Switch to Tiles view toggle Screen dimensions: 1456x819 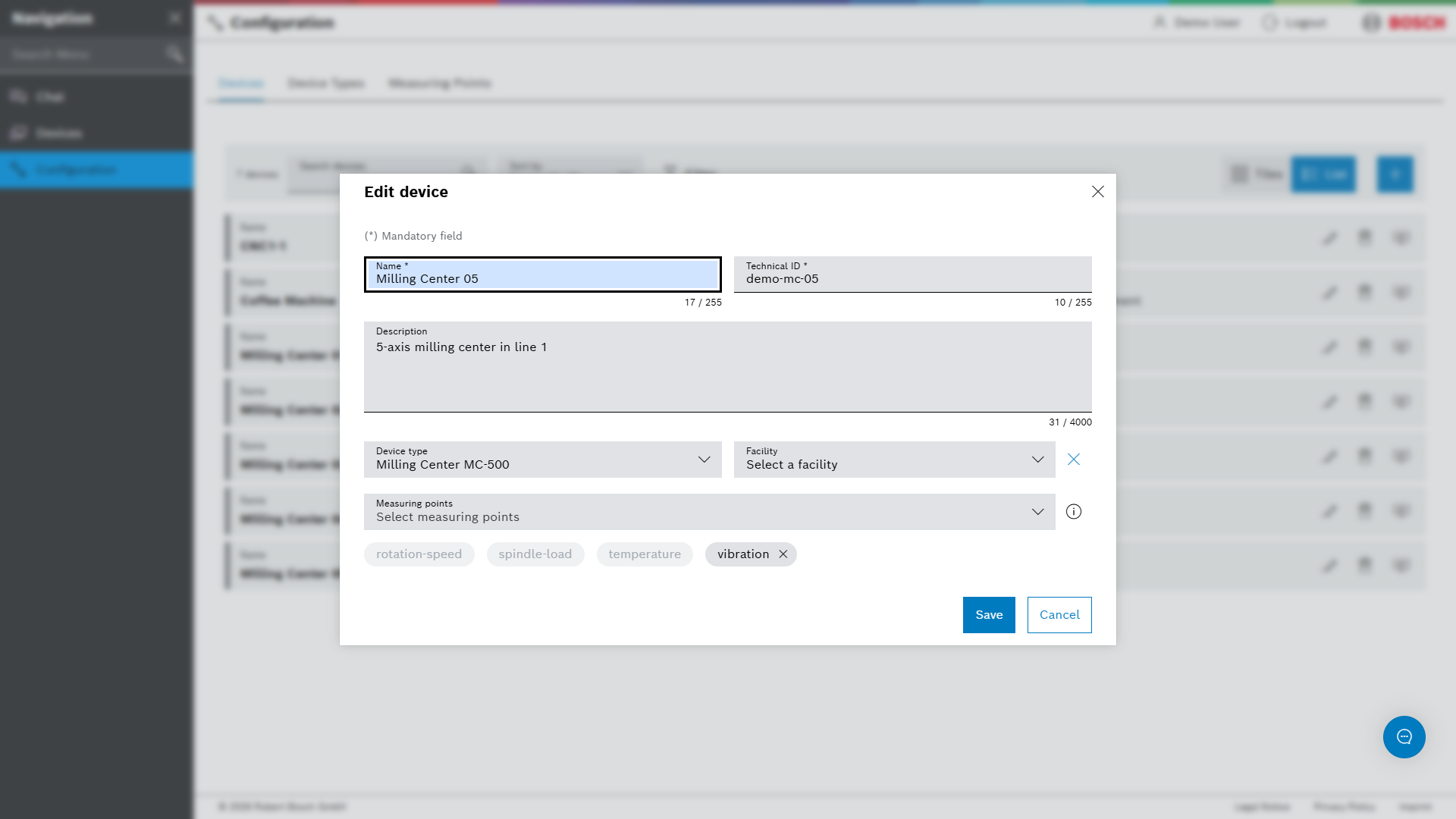click(1257, 174)
